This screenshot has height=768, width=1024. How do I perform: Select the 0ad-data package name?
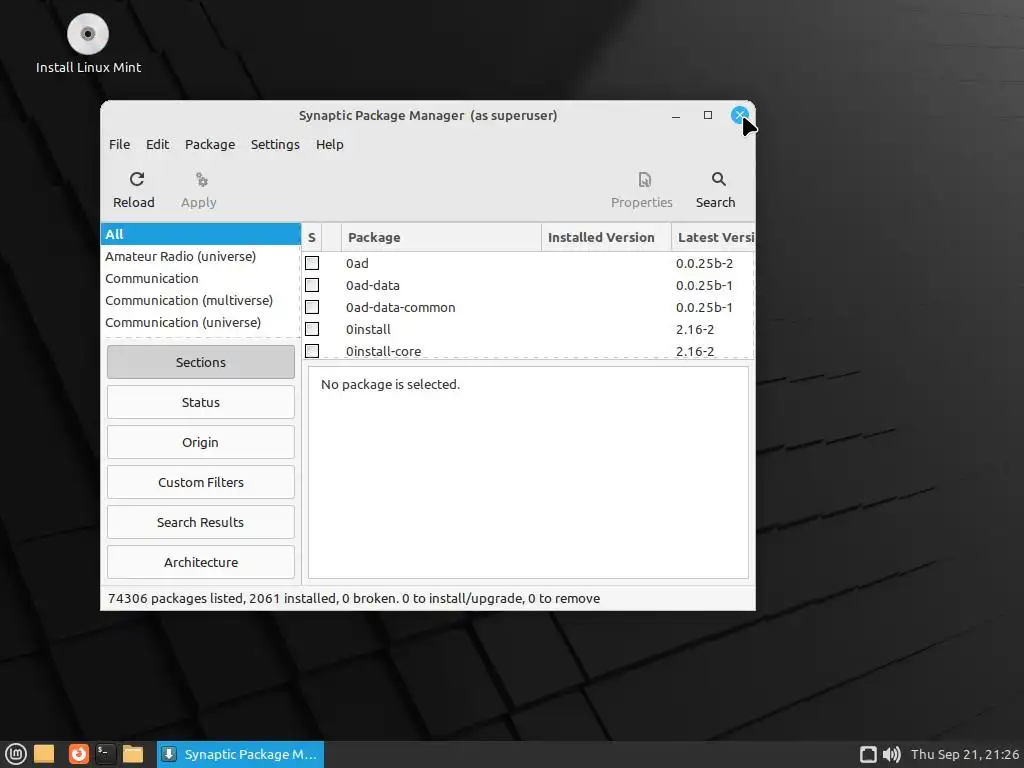tap(372, 285)
